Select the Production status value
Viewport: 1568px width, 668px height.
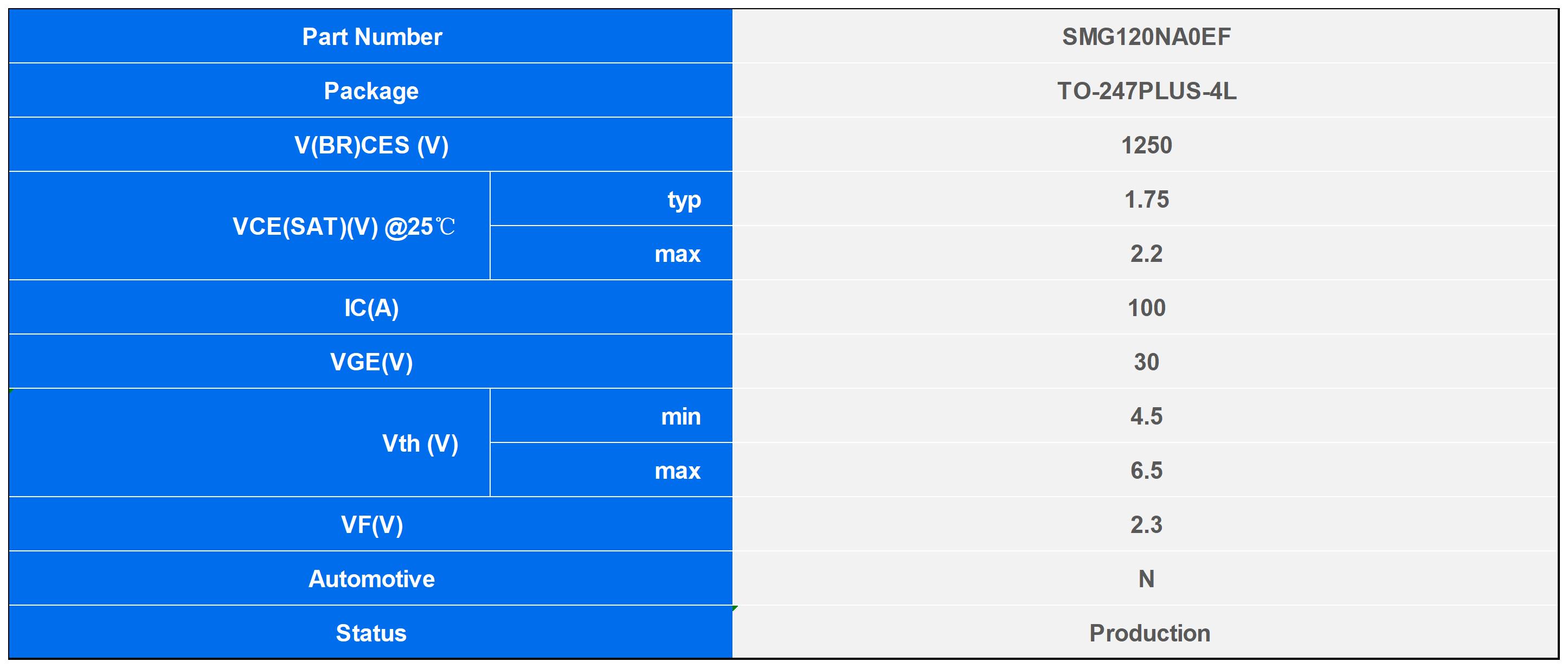point(1148,633)
